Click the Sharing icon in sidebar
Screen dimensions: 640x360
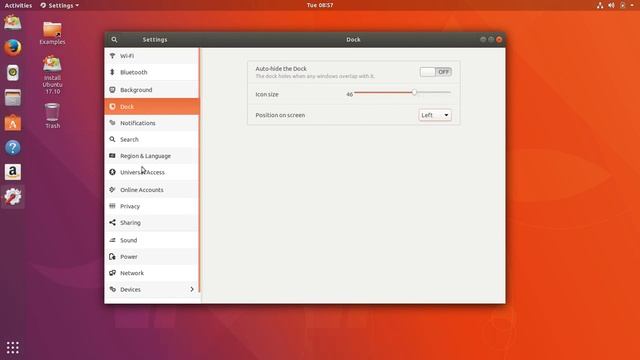click(112, 222)
